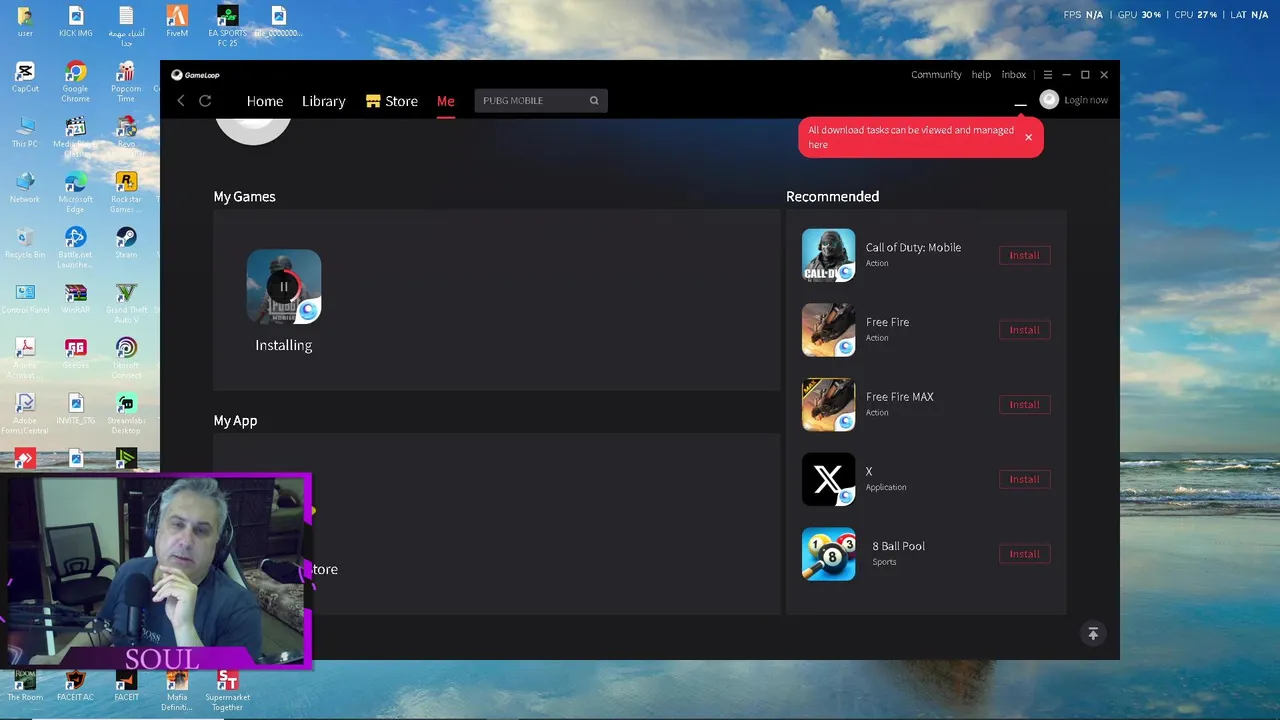This screenshot has width=1280, height=720.
Task: Open the Free Fire game icon
Action: tap(828, 330)
